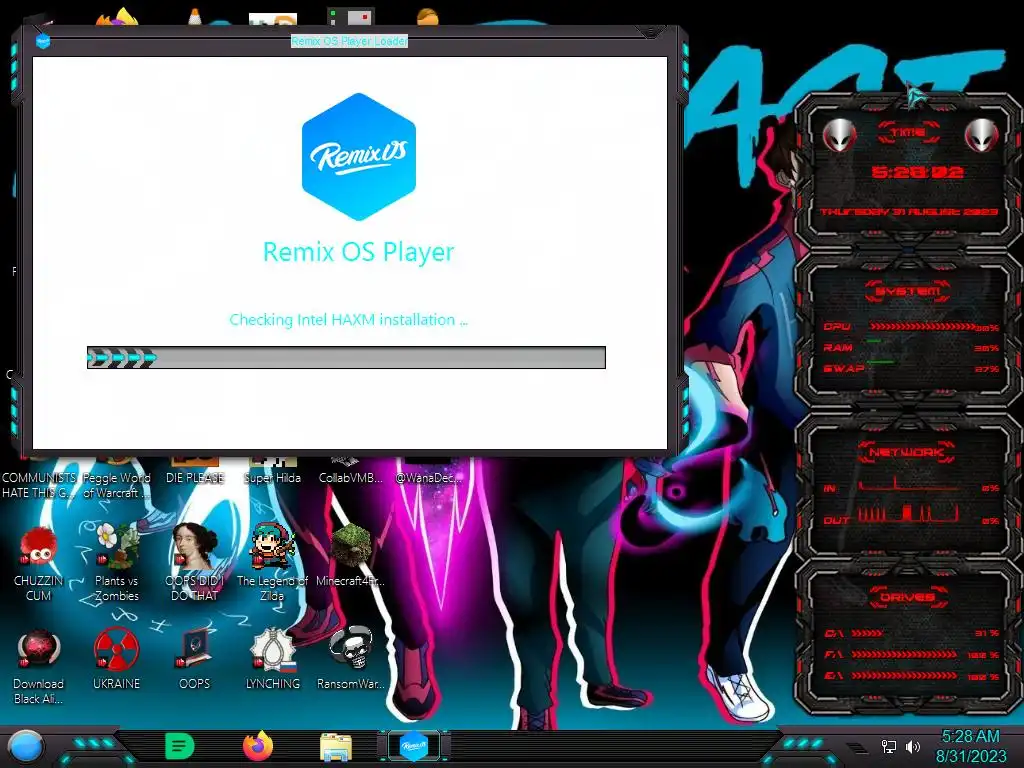
Task: Click the left alien head in TIME widget
Action: (839, 136)
